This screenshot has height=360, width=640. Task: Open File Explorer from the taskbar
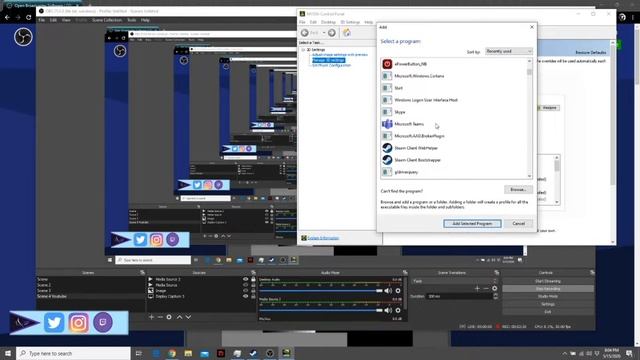[x=188, y=353]
